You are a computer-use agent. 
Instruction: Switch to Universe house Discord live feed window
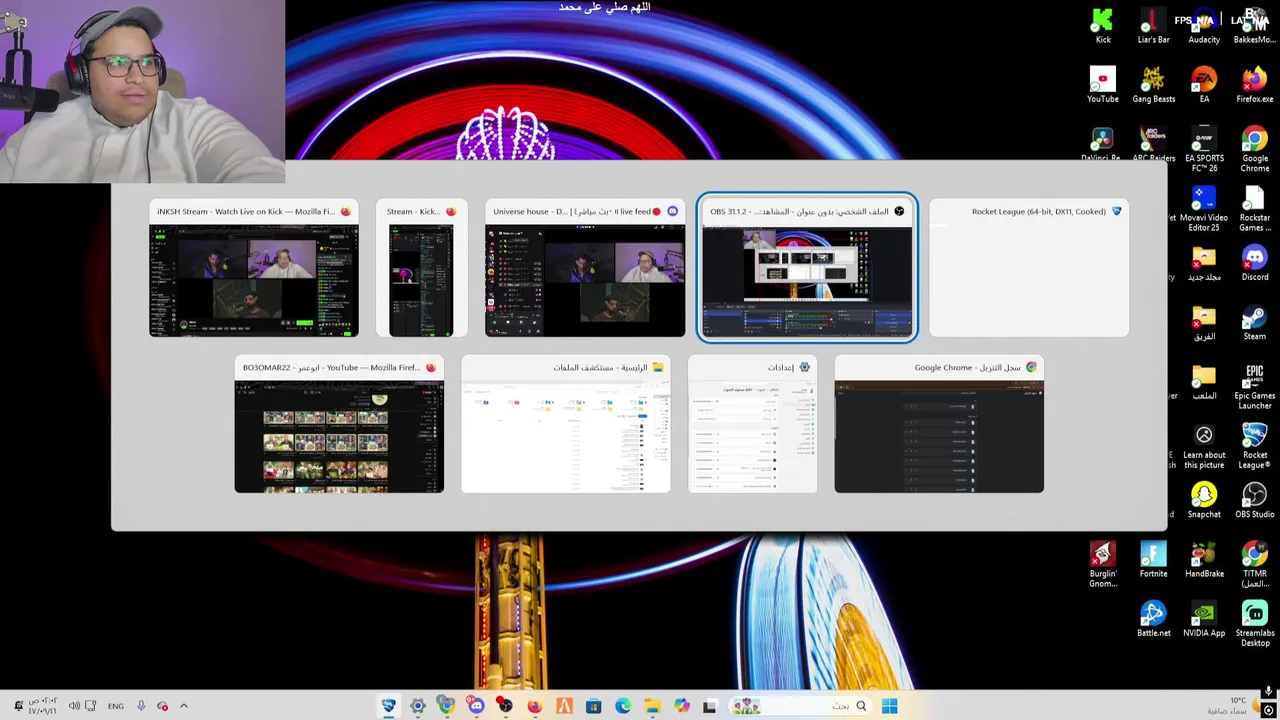point(585,269)
